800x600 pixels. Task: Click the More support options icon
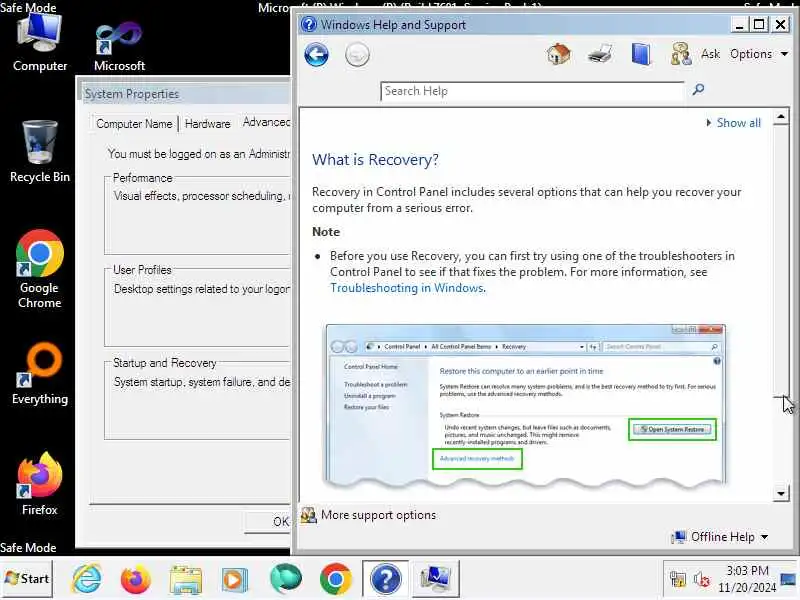(x=309, y=515)
